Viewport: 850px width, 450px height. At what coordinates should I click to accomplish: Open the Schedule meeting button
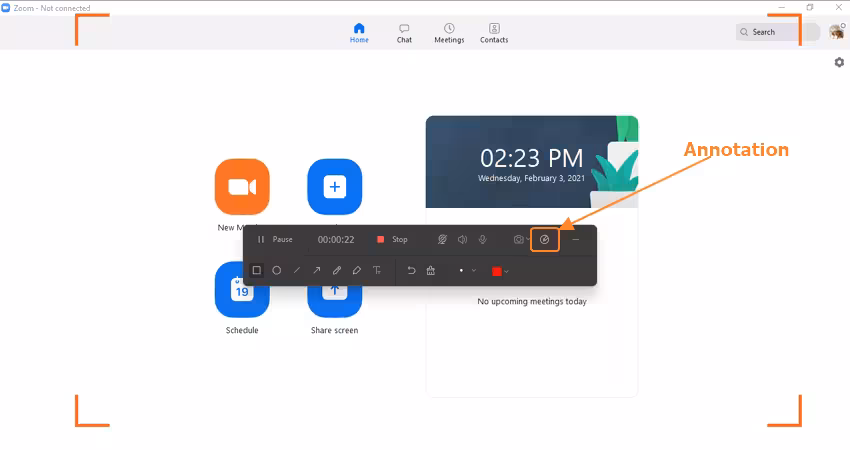pos(242,290)
